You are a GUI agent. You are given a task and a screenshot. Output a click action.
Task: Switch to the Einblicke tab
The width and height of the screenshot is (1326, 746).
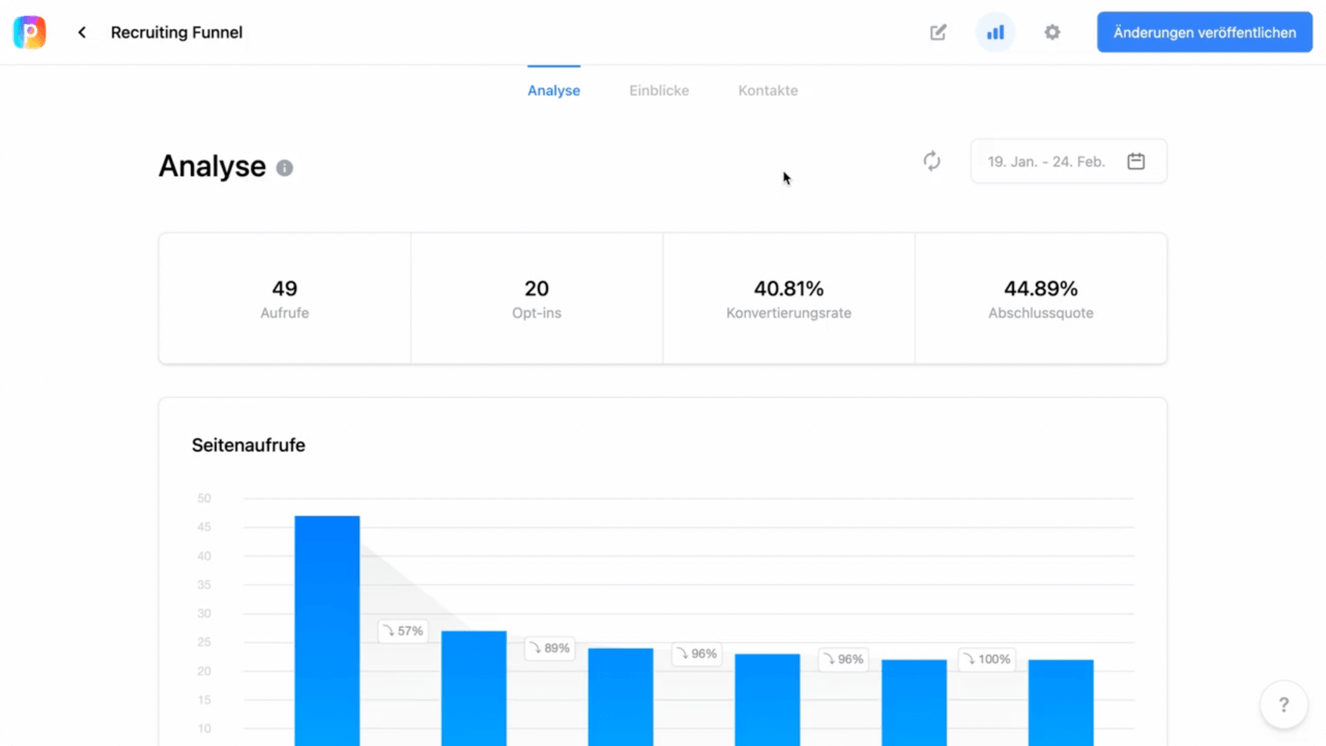tap(659, 90)
